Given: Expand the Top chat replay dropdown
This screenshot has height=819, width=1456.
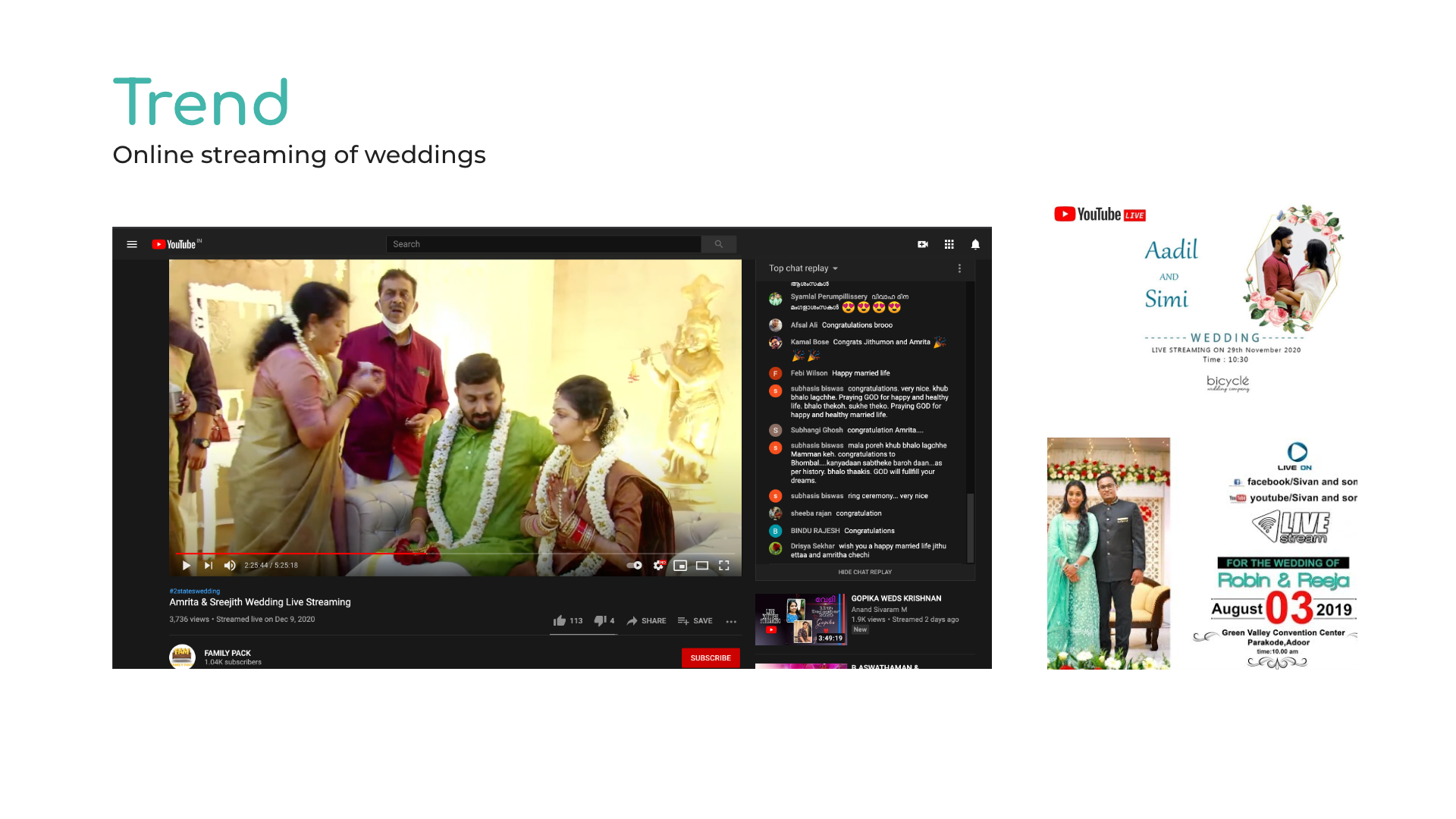Looking at the screenshot, I should (x=803, y=268).
